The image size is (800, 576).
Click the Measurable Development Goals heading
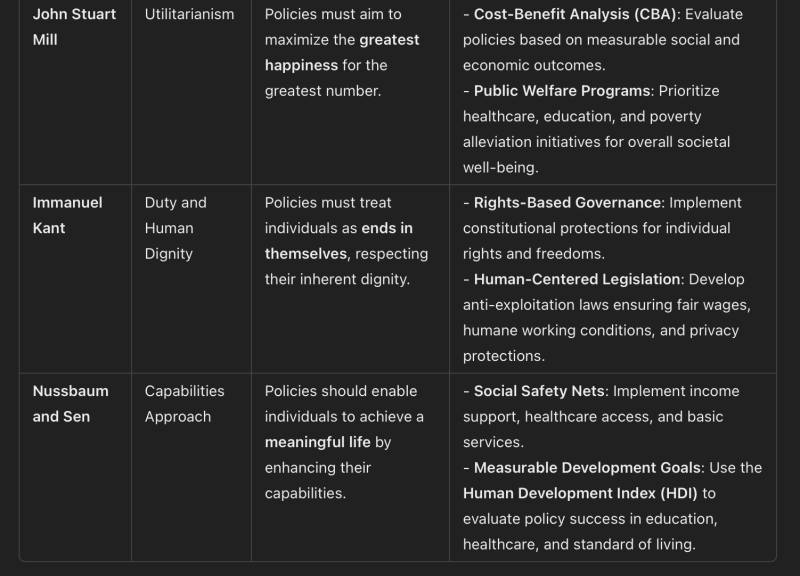click(x=588, y=468)
